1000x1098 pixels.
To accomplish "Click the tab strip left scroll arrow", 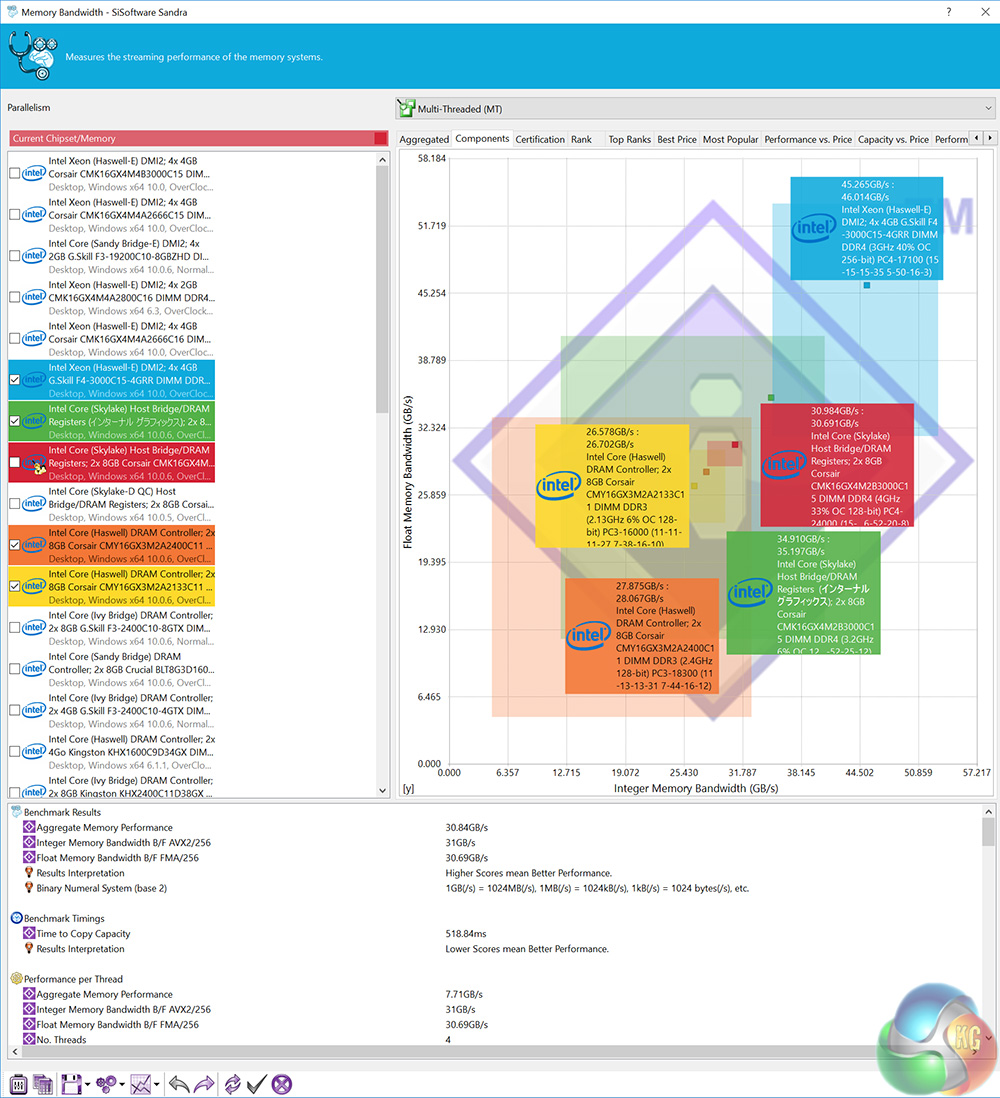I will point(976,138).
